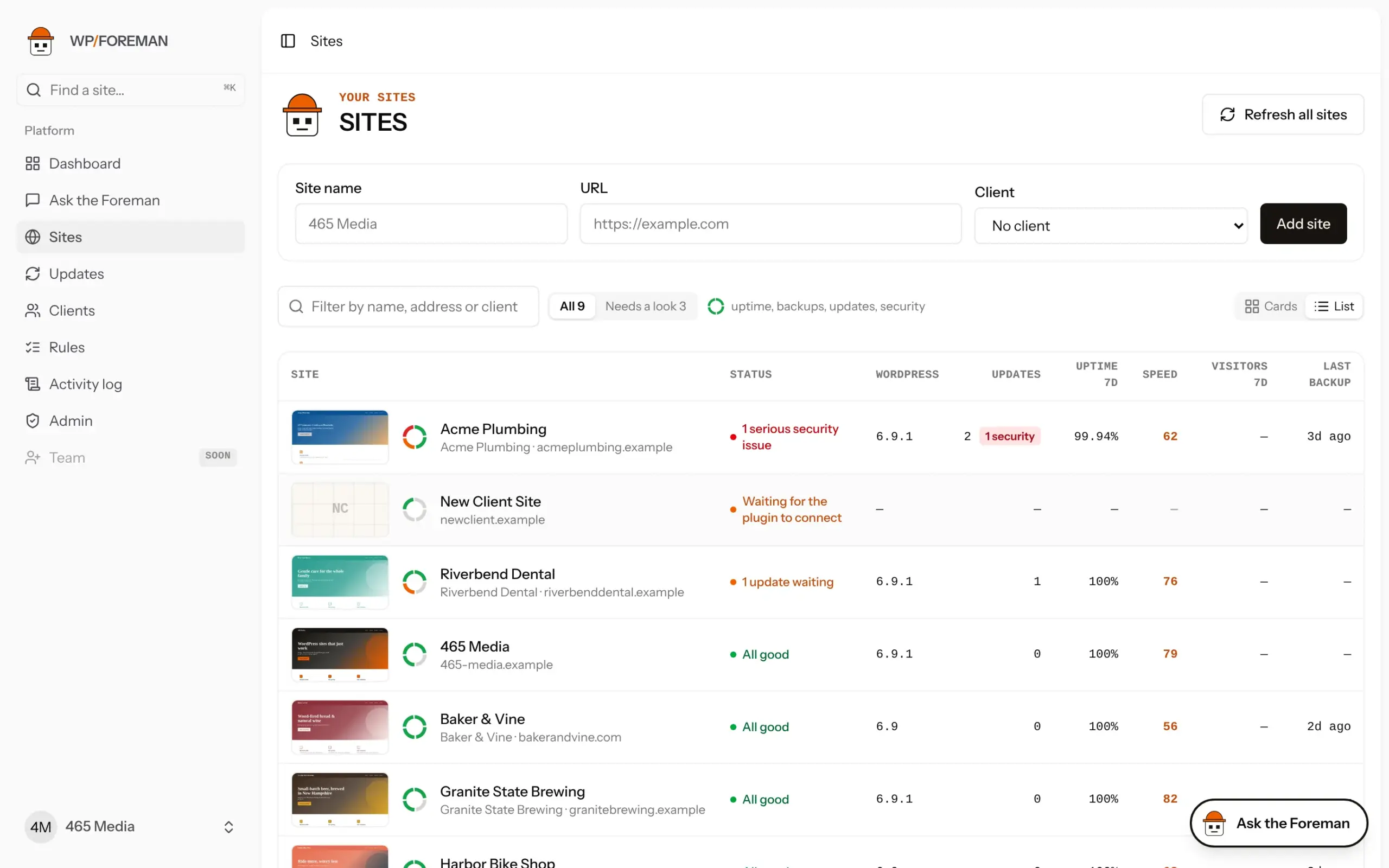Click the SPEED column header

click(x=1159, y=374)
